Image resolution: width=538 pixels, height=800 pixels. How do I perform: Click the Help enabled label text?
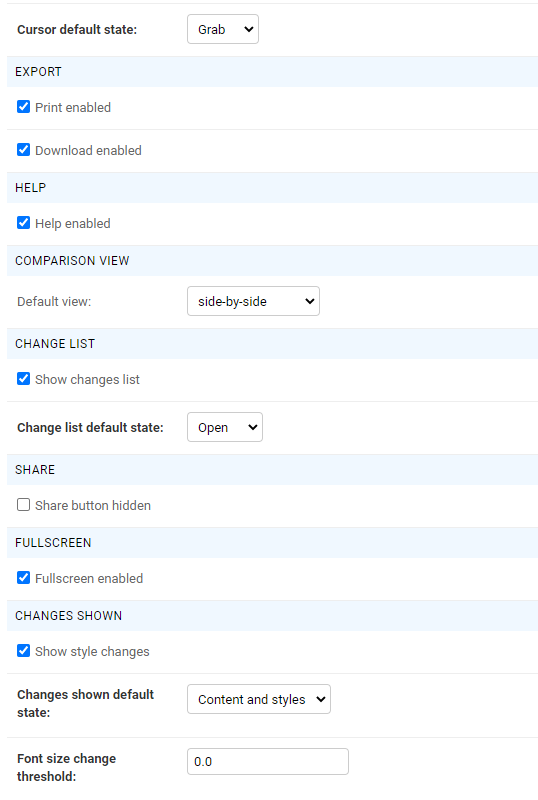72,223
